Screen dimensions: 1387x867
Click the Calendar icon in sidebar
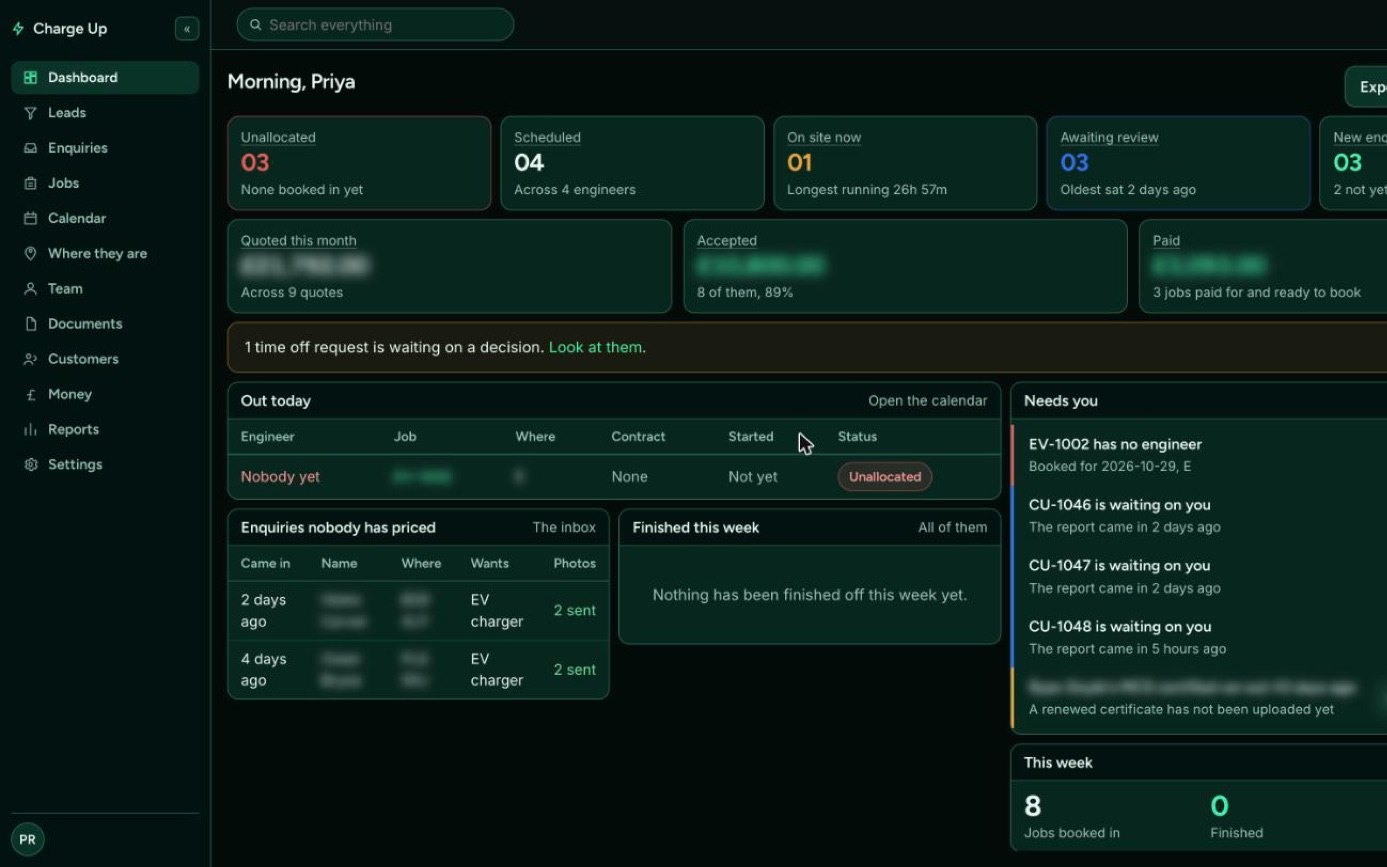30,218
